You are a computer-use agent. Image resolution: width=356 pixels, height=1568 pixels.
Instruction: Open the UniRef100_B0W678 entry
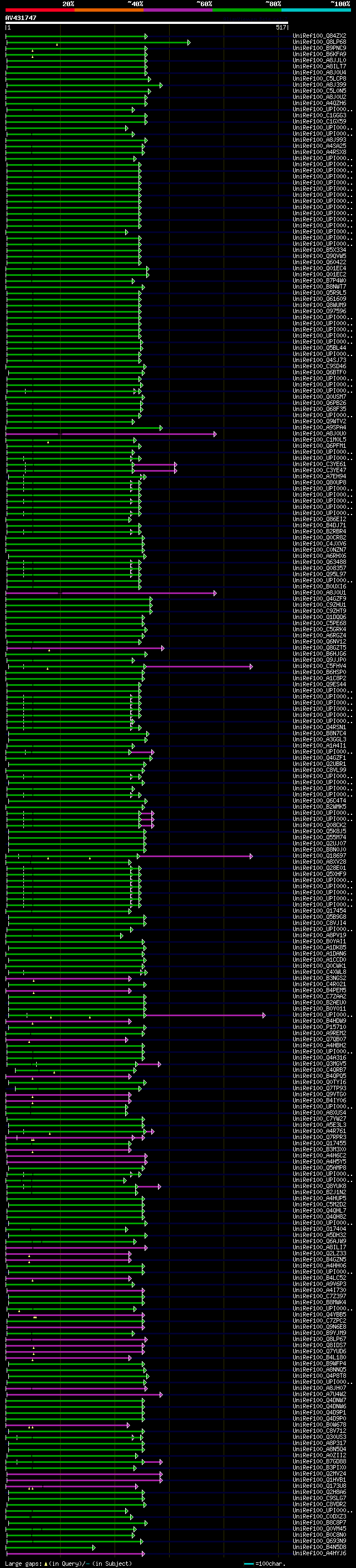[319, 1425]
